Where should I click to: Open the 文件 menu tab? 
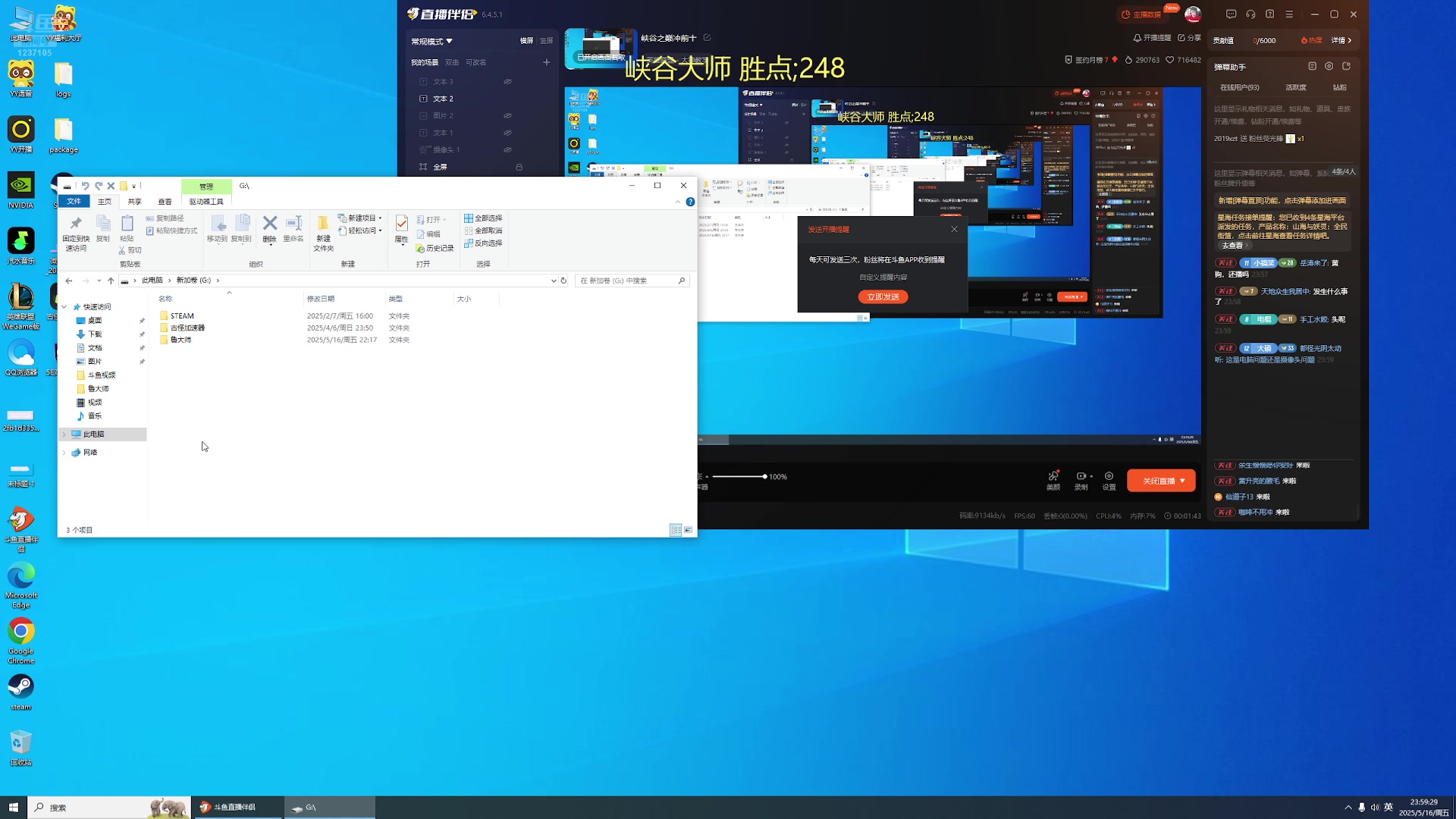(x=74, y=202)
